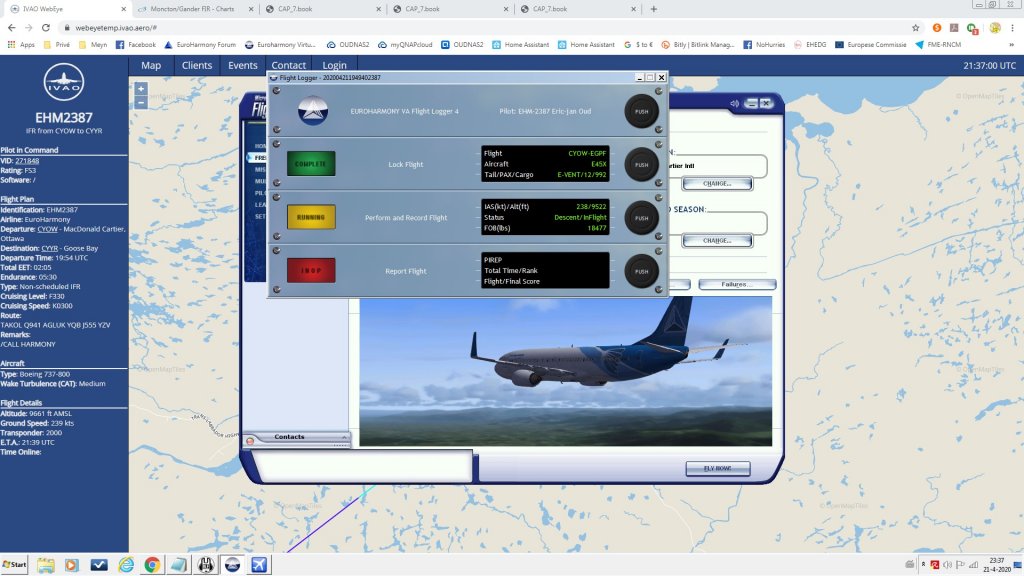
Task: Click map zoom out minus button
Action: click(x=141, y=102)
